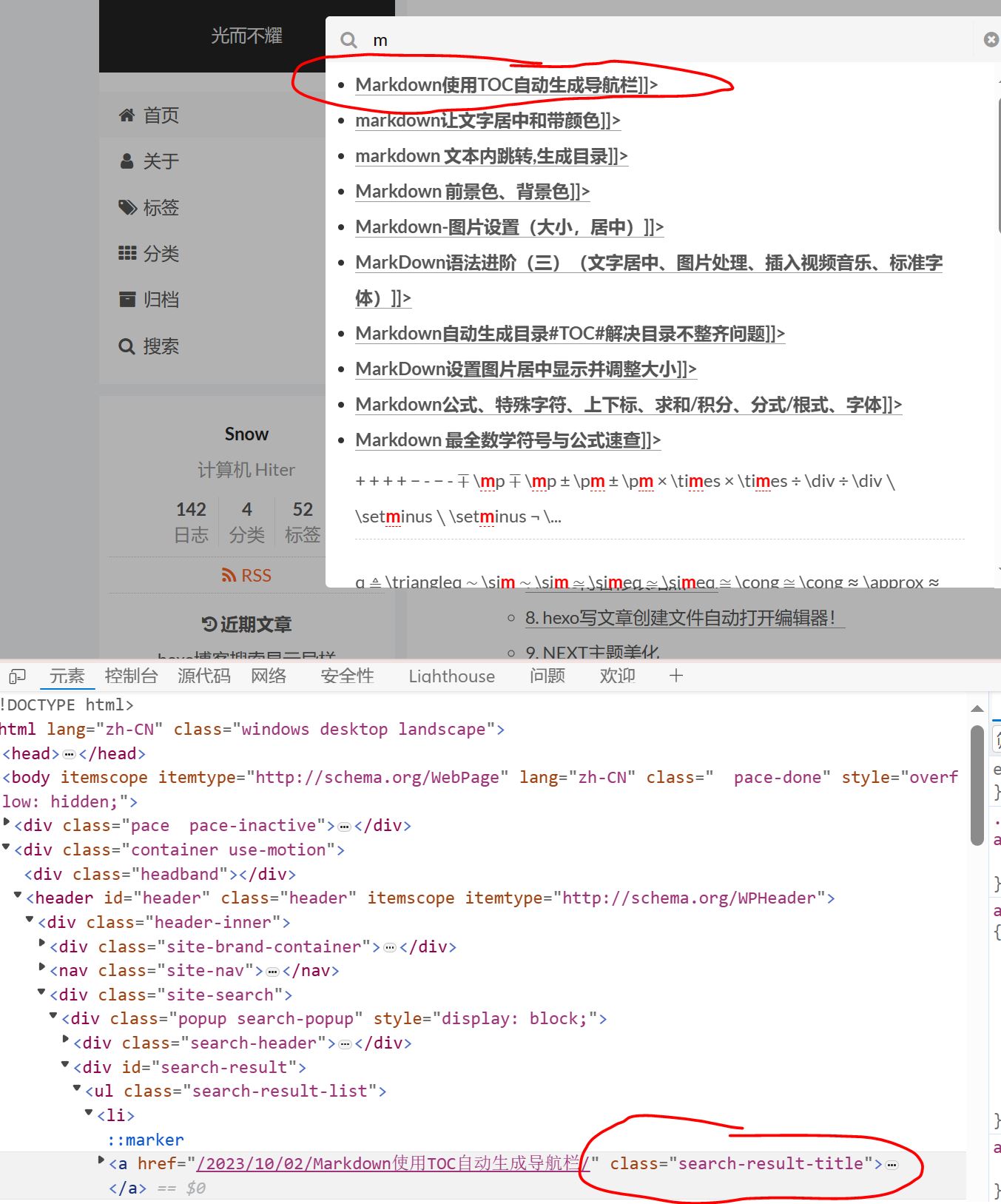This screenshot has height=1204, width=1001.
Task: Expand the div site-brand-container node
Action: [43, 944]
